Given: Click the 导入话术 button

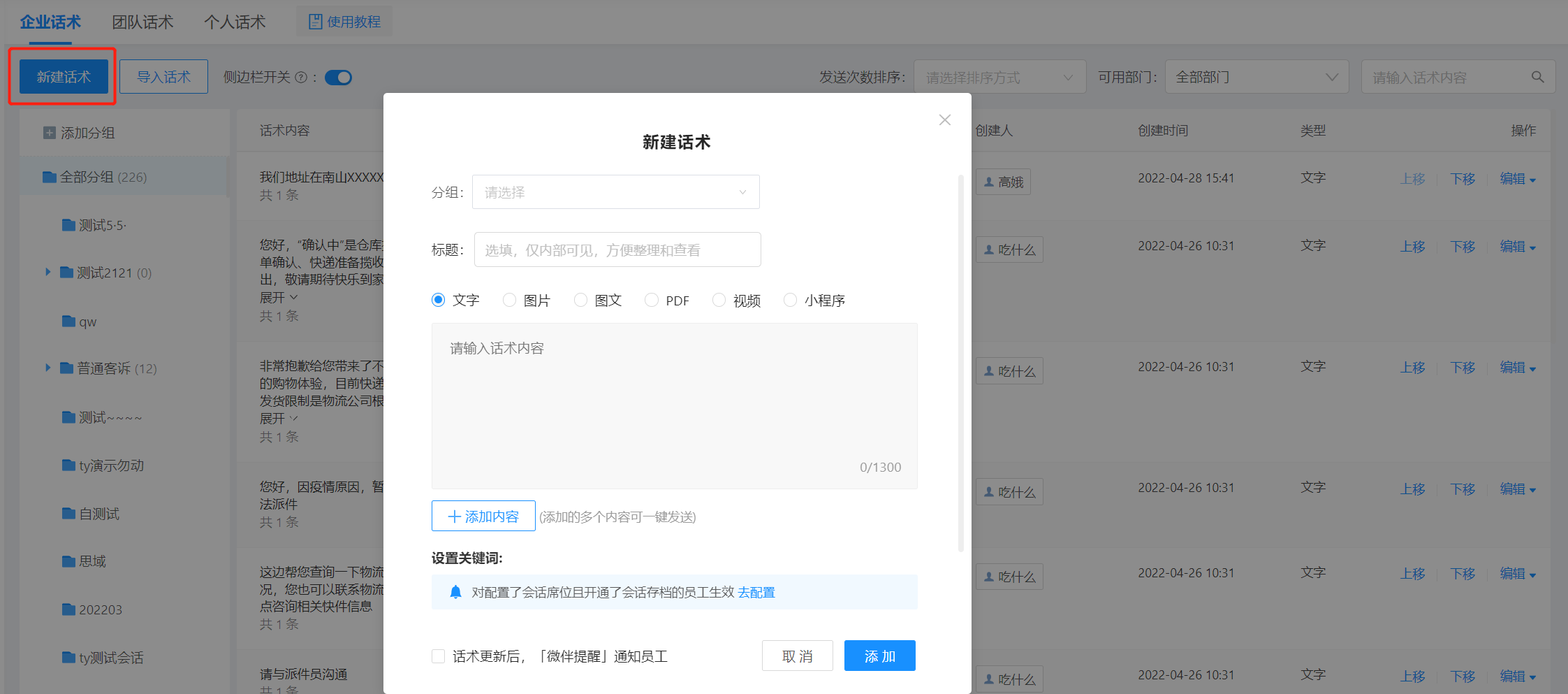Looking at the screenshot, I should pyautogui.click(x=163, y=77).
